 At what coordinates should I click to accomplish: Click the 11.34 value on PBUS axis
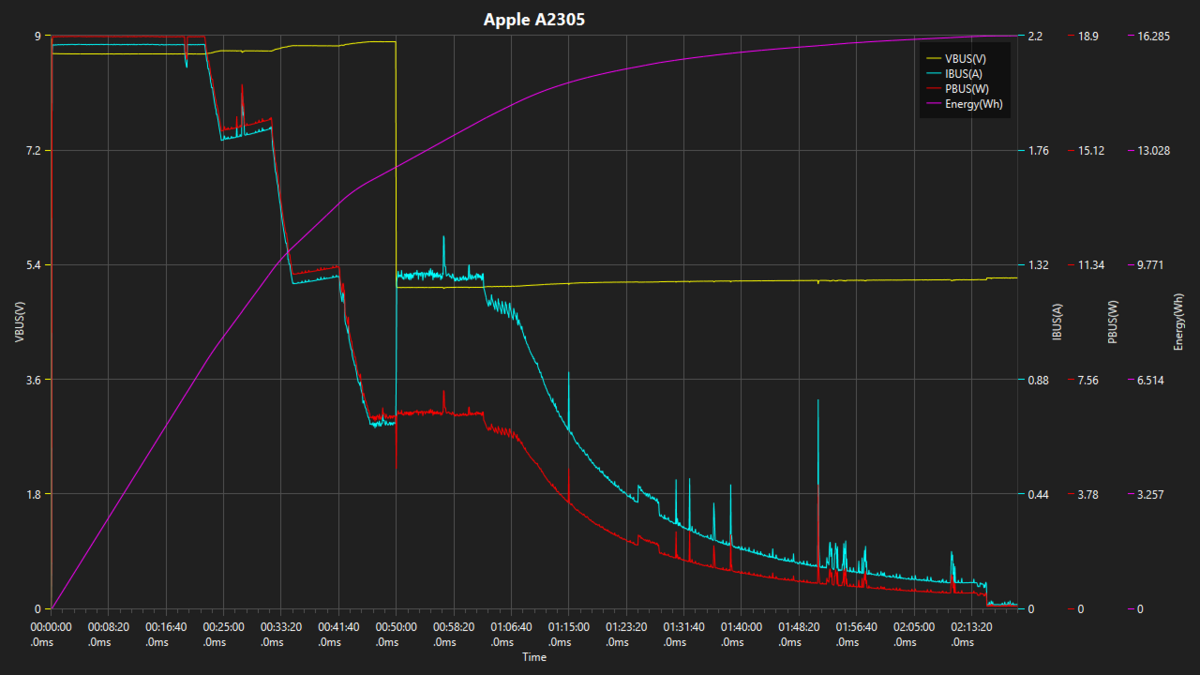pyautogui.click(x=1091, y=265)
